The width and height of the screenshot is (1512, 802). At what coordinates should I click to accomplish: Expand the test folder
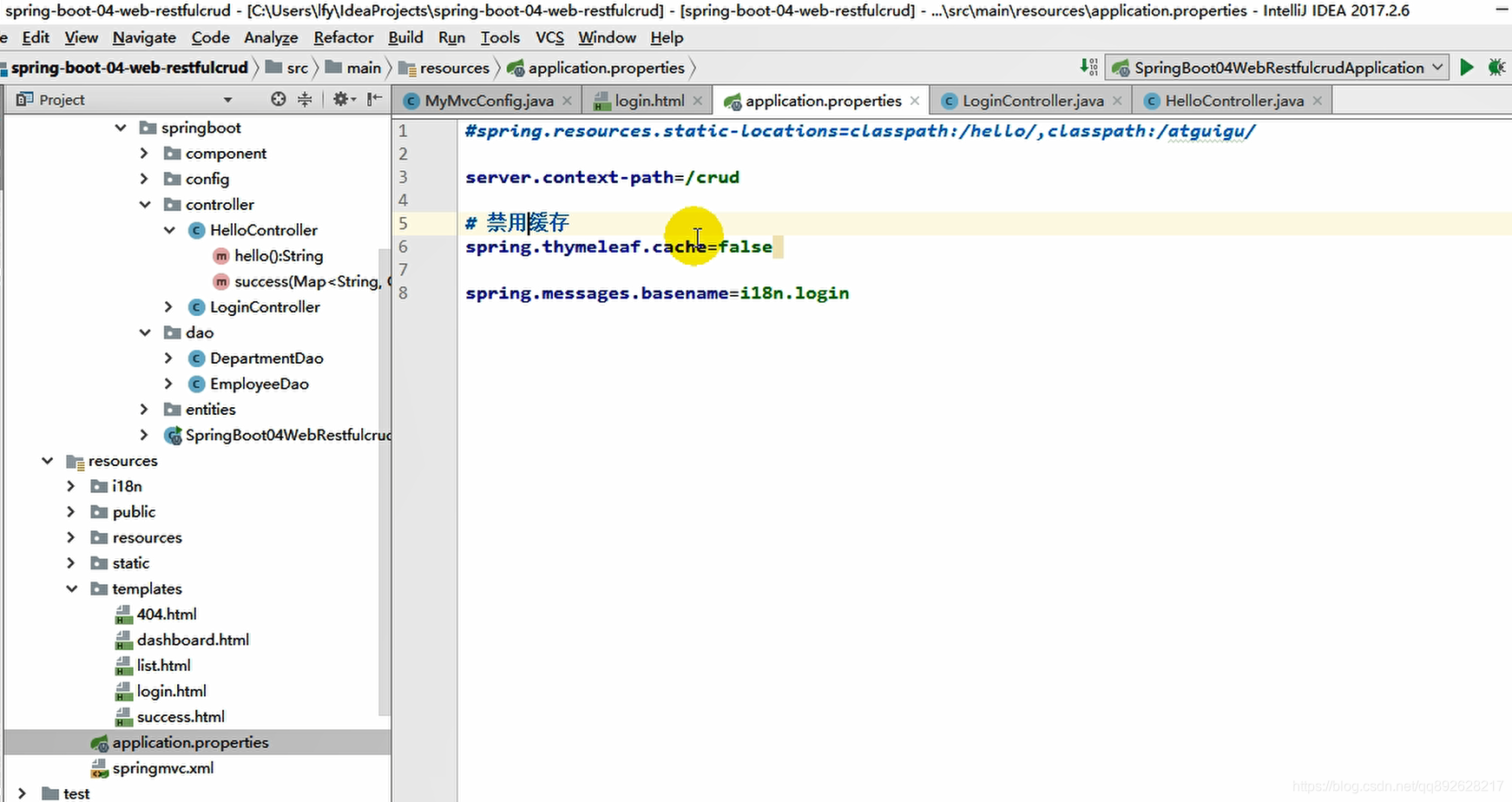[x=23, y=793]
